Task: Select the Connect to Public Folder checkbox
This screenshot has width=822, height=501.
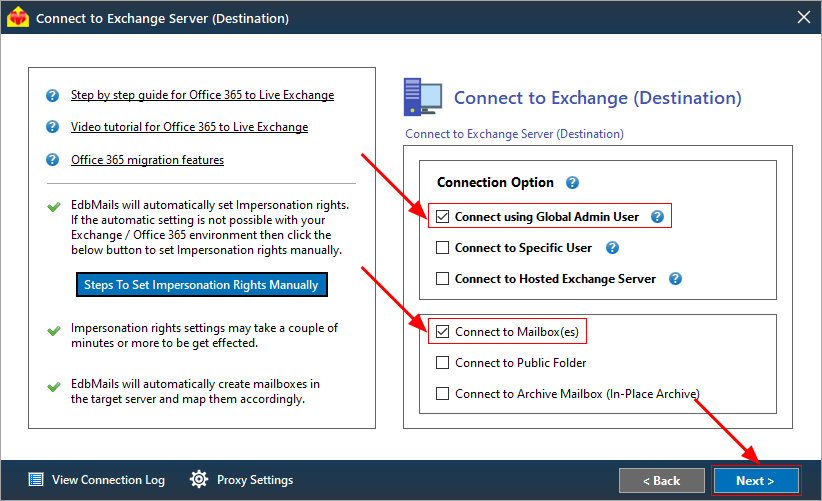Action: pos(443,363)
